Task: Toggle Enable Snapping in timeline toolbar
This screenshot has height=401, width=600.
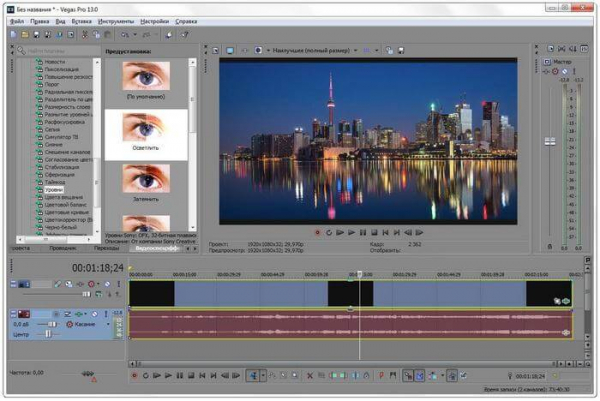Action: (408, 376)
